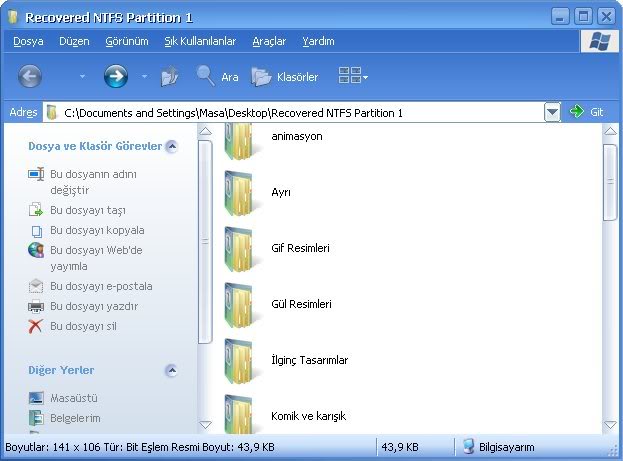
Task: Click the copy file icon
Action: (x=37, y=231)
